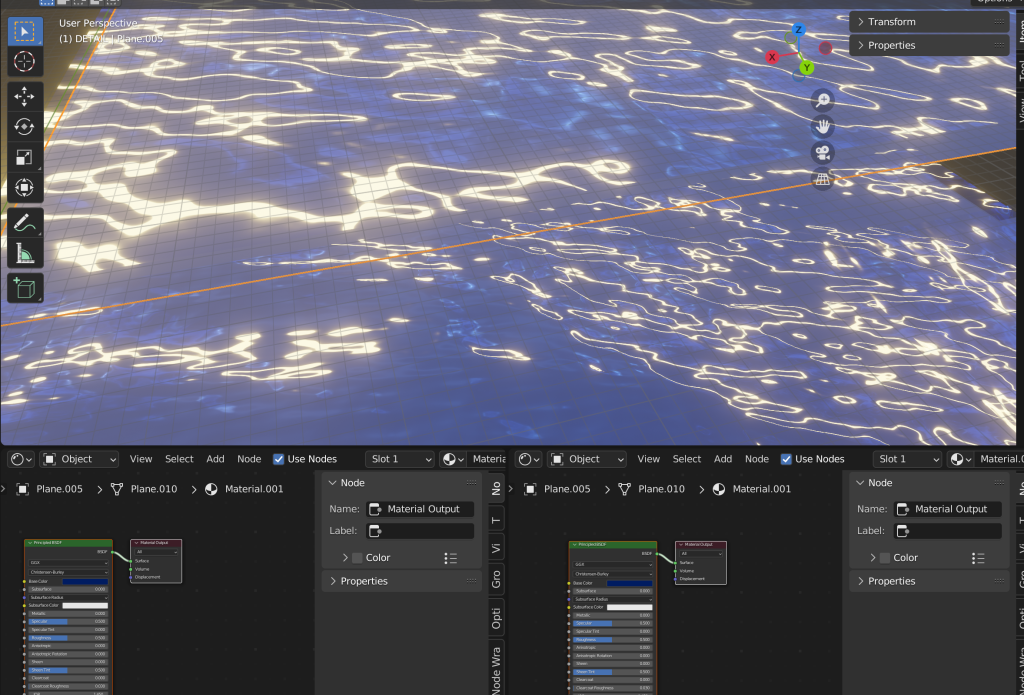Select the Add Cube tool
This screenshot has height=695, width=1024.
[x=25, y=288]
